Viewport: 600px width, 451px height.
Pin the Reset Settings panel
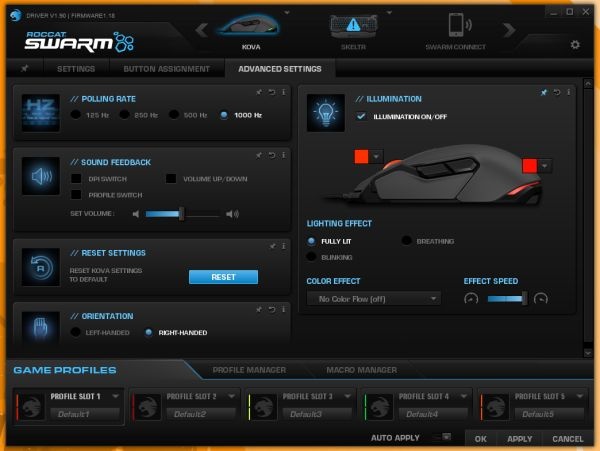pyautogui.click(x=272, y=246)
